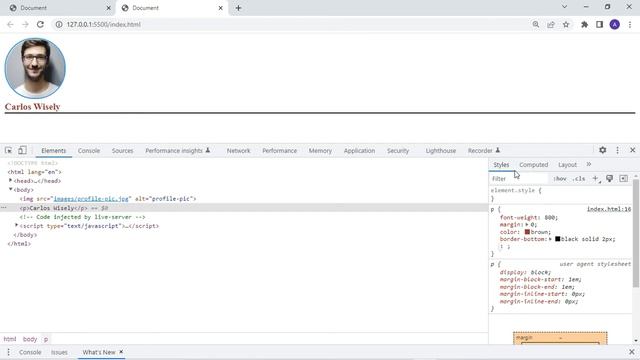Open the profile avatar A
The width and height of the screenshot is (640, 360).
[x=614, y=24]
